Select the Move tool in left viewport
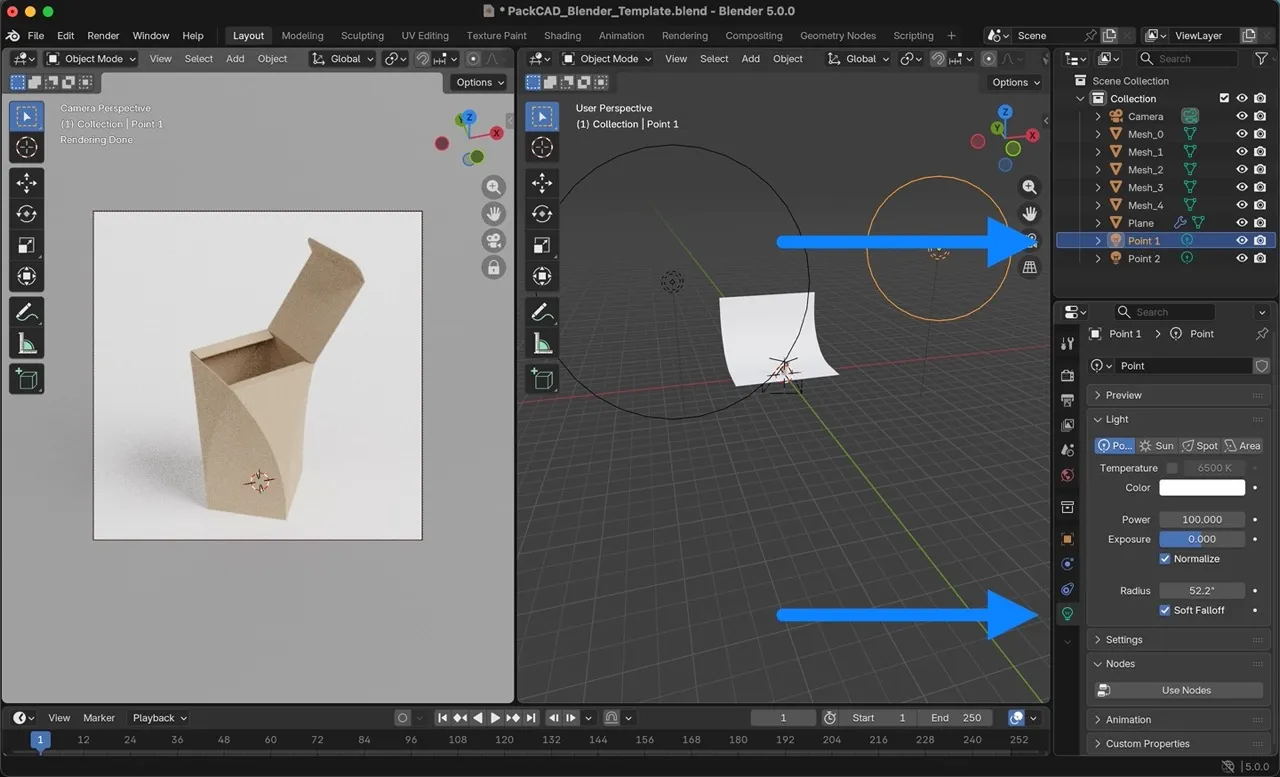 [x=27, y=182]
